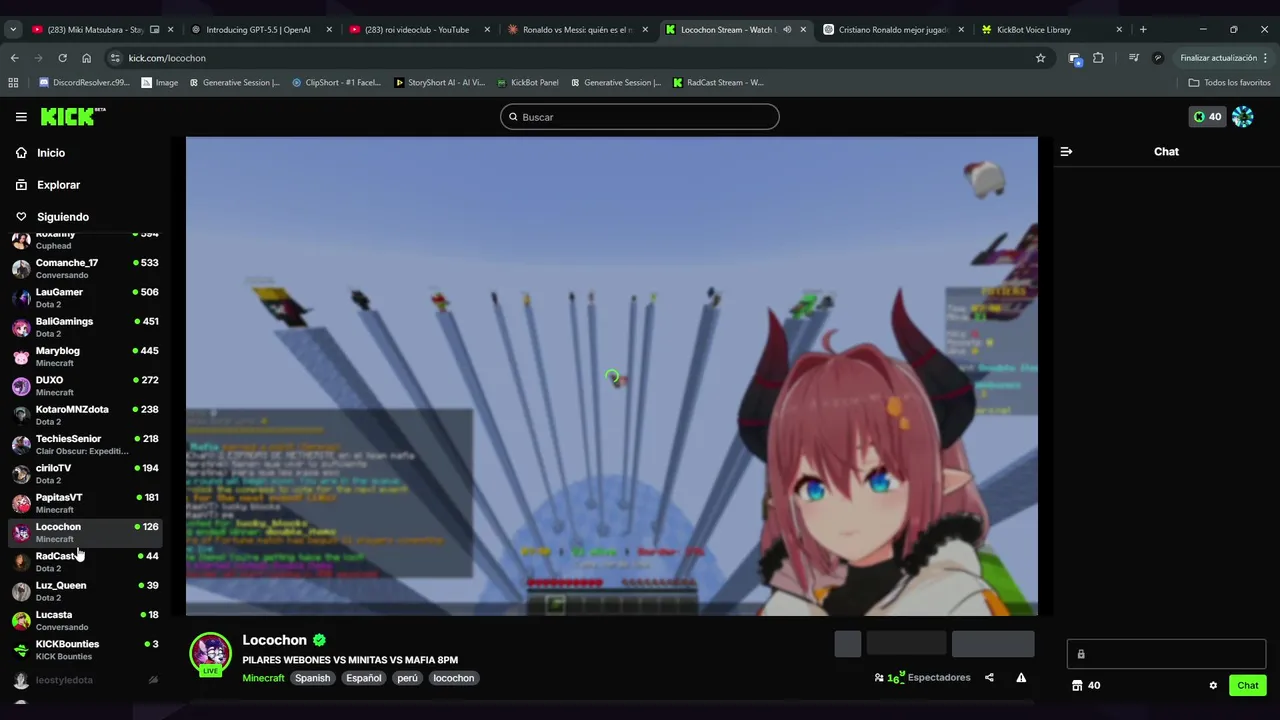Click the report warning triangle icon
Screen dimensions: 1280x720
(x=1021, y=678)
